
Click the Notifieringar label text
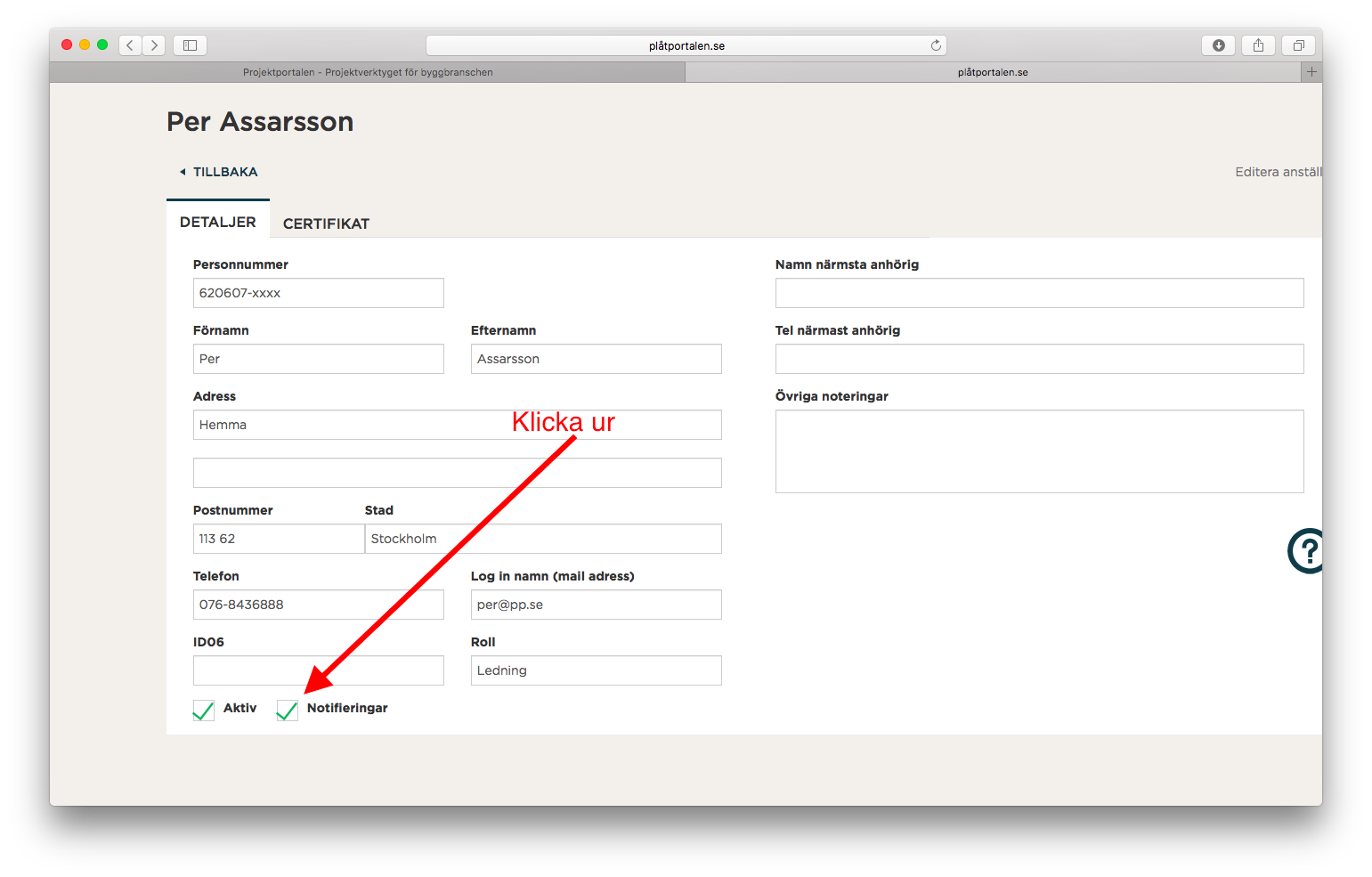347,708
